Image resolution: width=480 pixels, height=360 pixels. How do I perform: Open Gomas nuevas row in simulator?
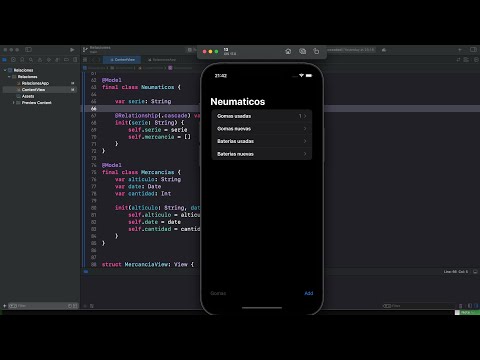262,129
